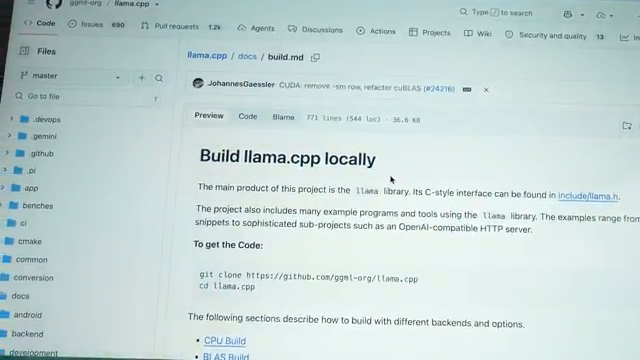
Task: Copy the file path icon
Action: (x=315, y=58)
